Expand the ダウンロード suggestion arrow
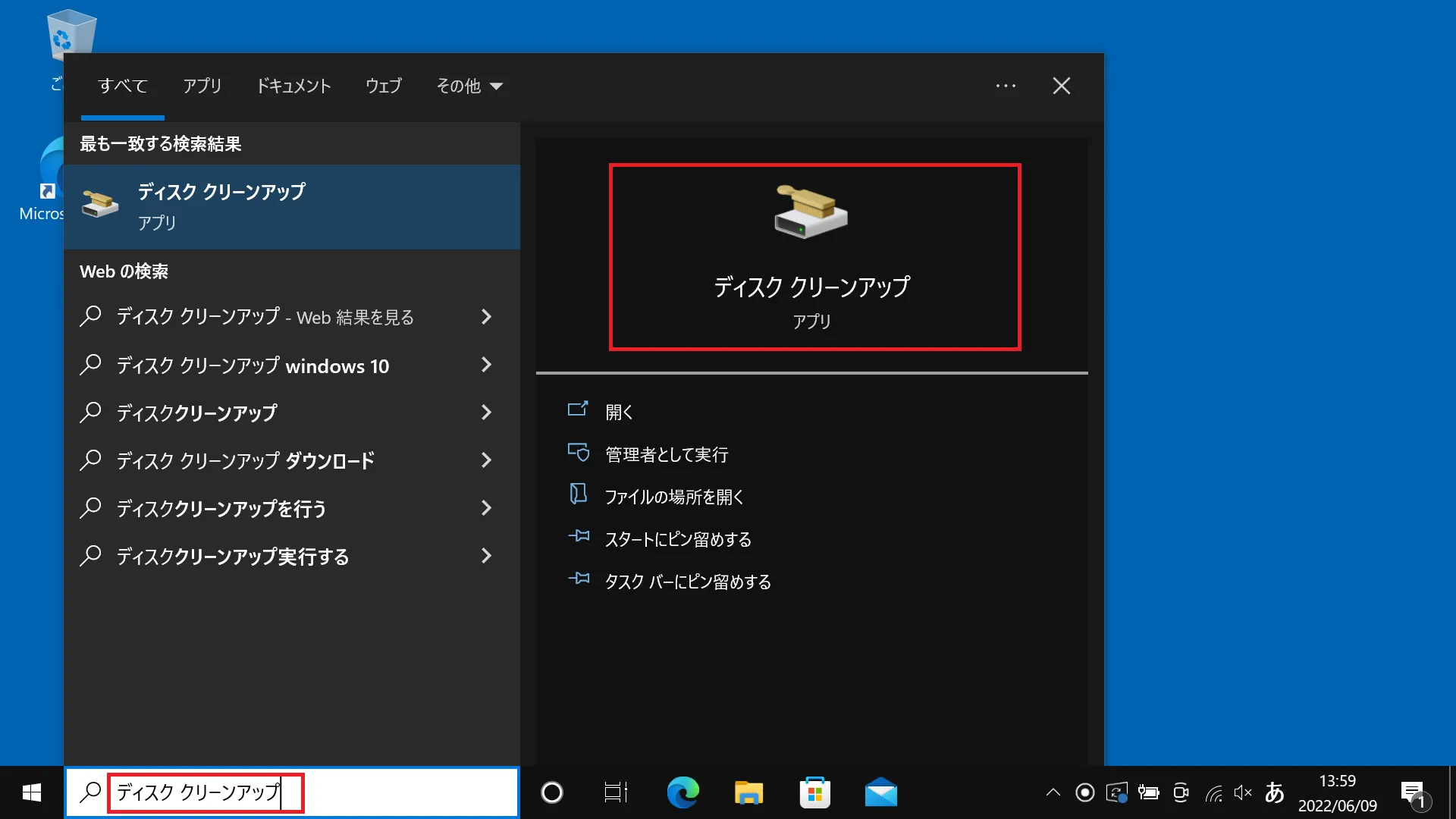1456x819 pixels. (486, 460)
